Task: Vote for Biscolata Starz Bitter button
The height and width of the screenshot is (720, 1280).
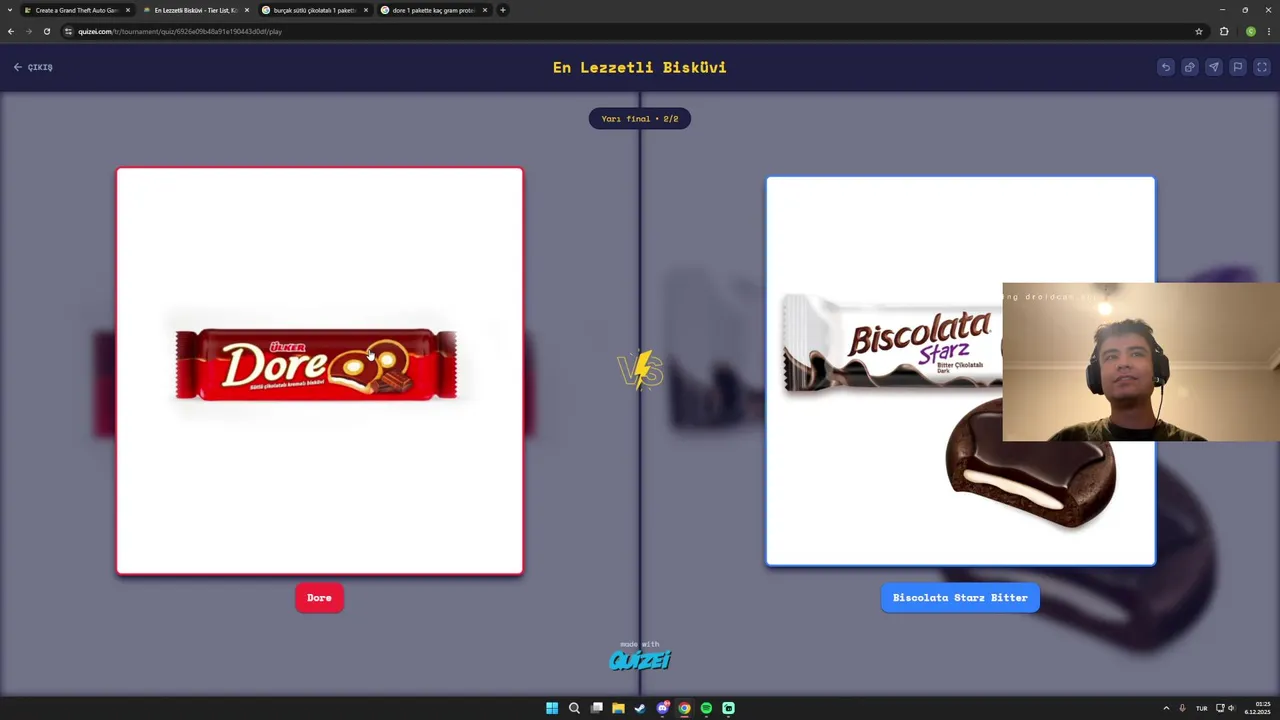Action: click(960, 598)
